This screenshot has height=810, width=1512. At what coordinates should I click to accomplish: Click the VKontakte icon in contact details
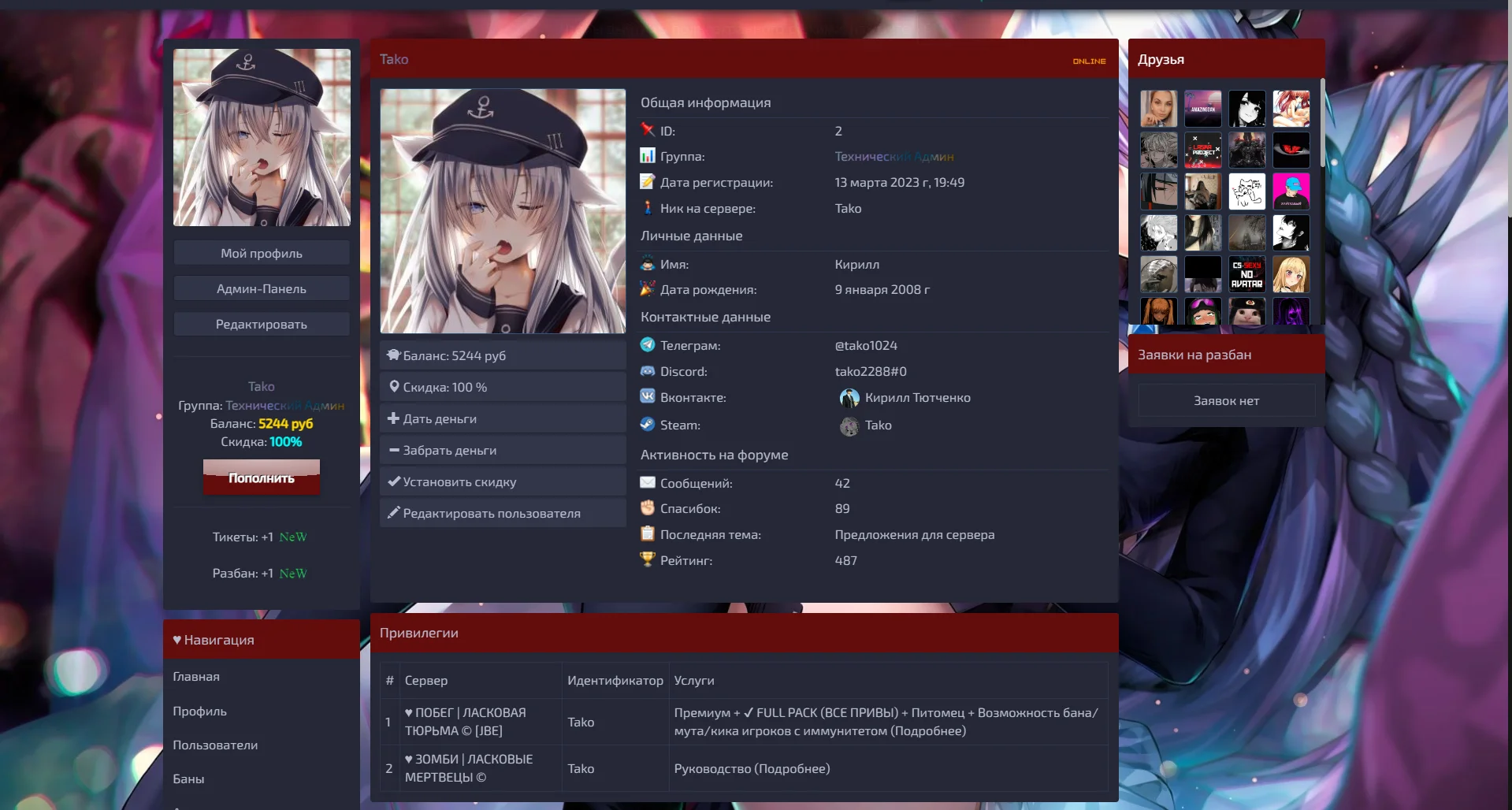tap(648, 396)
